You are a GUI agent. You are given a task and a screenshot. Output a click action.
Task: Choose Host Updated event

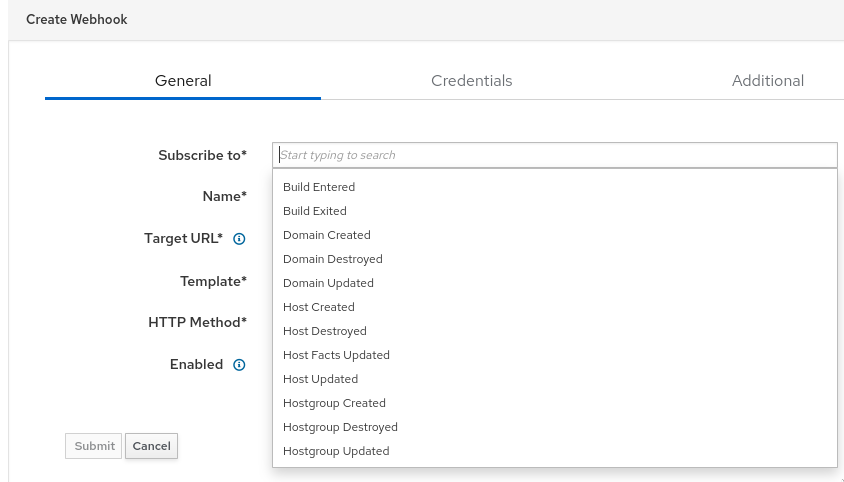click(x=555, y=379)
